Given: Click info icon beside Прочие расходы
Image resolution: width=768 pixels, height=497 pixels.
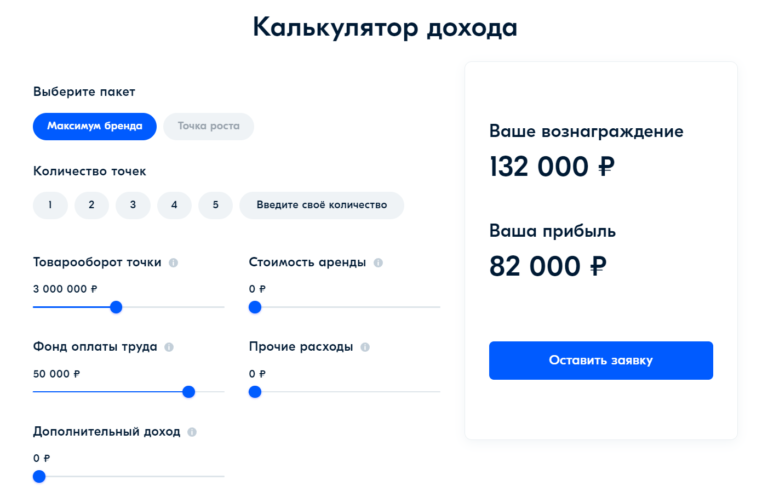Looking at the screenshot, I should click(x=365, y=348).
